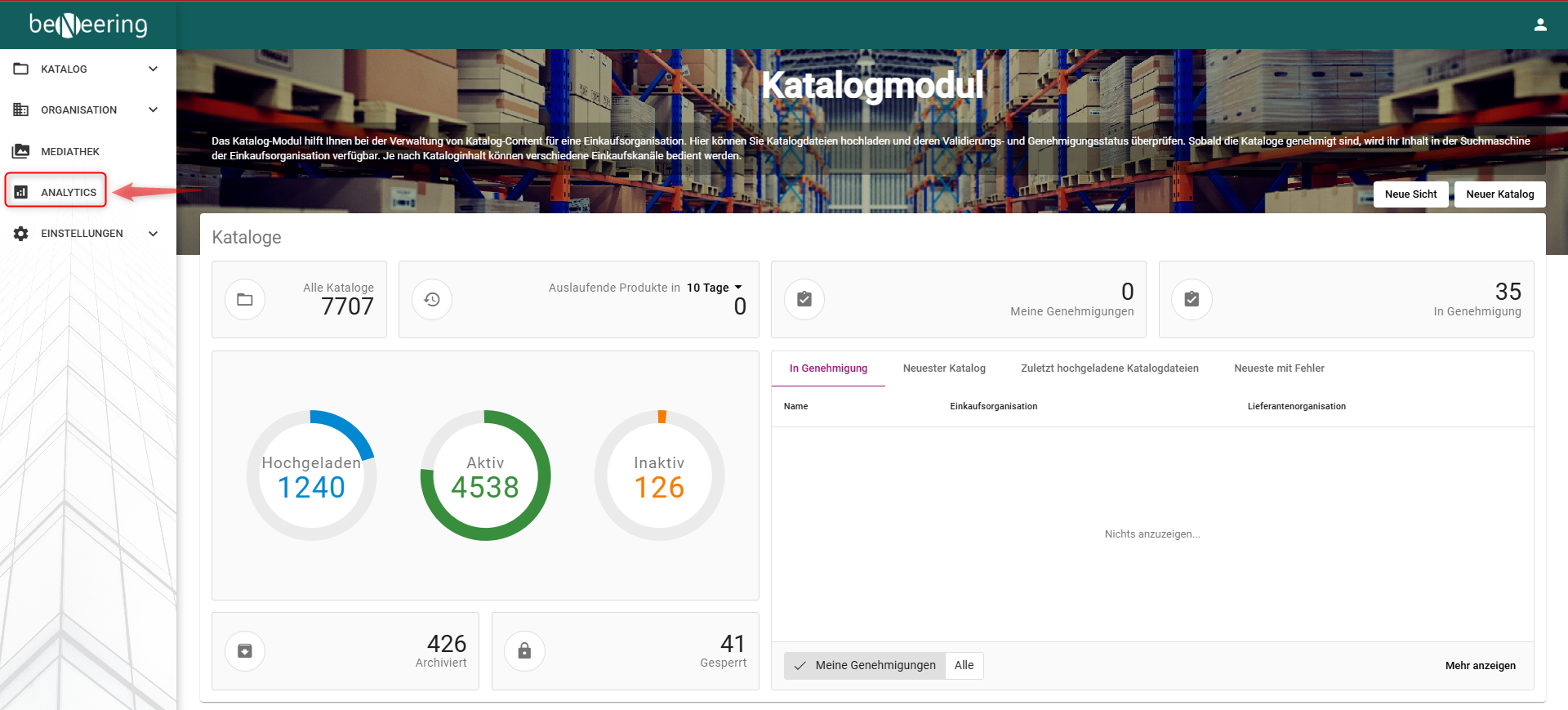Click the In Genehmigung clipboard icon
Viewport: 1568px width, 710px height.
coord(1192,299)
